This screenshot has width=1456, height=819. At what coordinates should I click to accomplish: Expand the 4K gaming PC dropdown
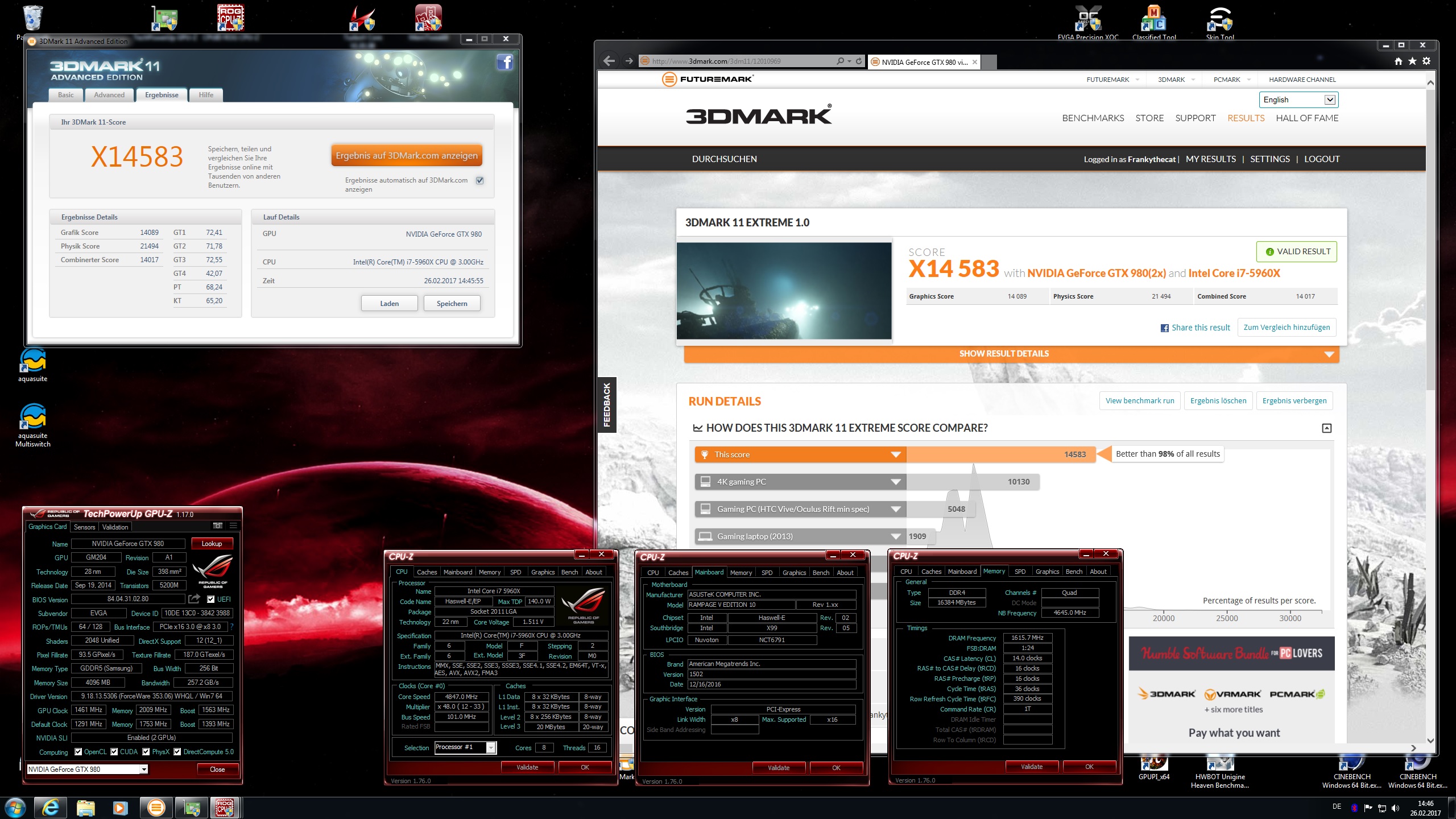click(x=896, y=482)
